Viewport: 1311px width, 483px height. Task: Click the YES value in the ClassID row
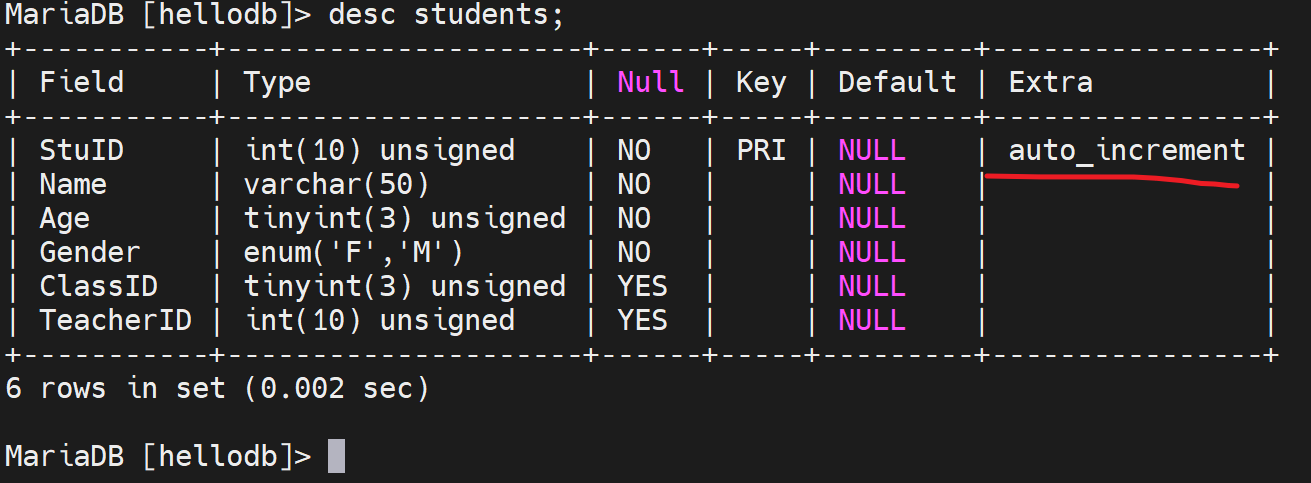[642, 286]
